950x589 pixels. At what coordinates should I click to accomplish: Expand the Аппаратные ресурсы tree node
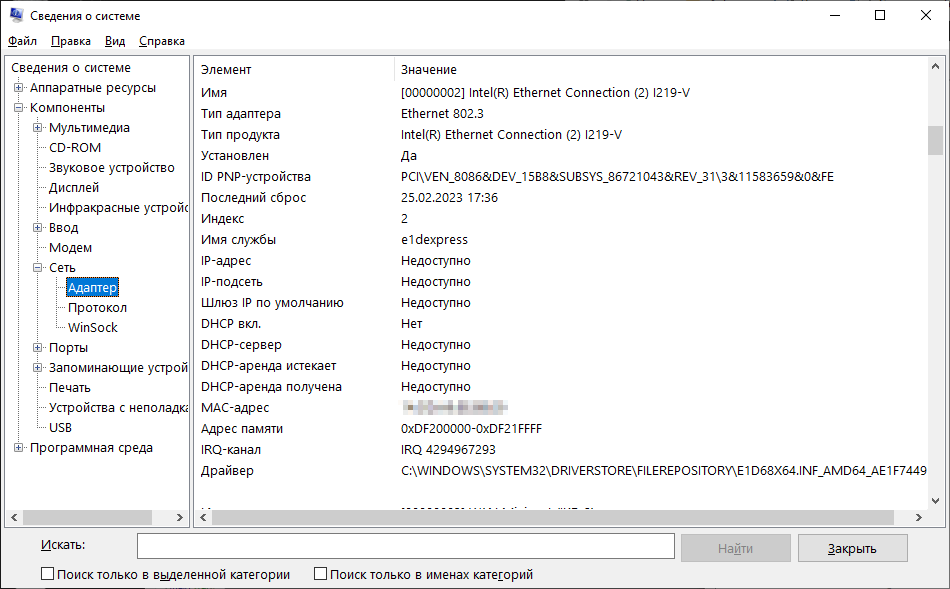click(18, 88)
